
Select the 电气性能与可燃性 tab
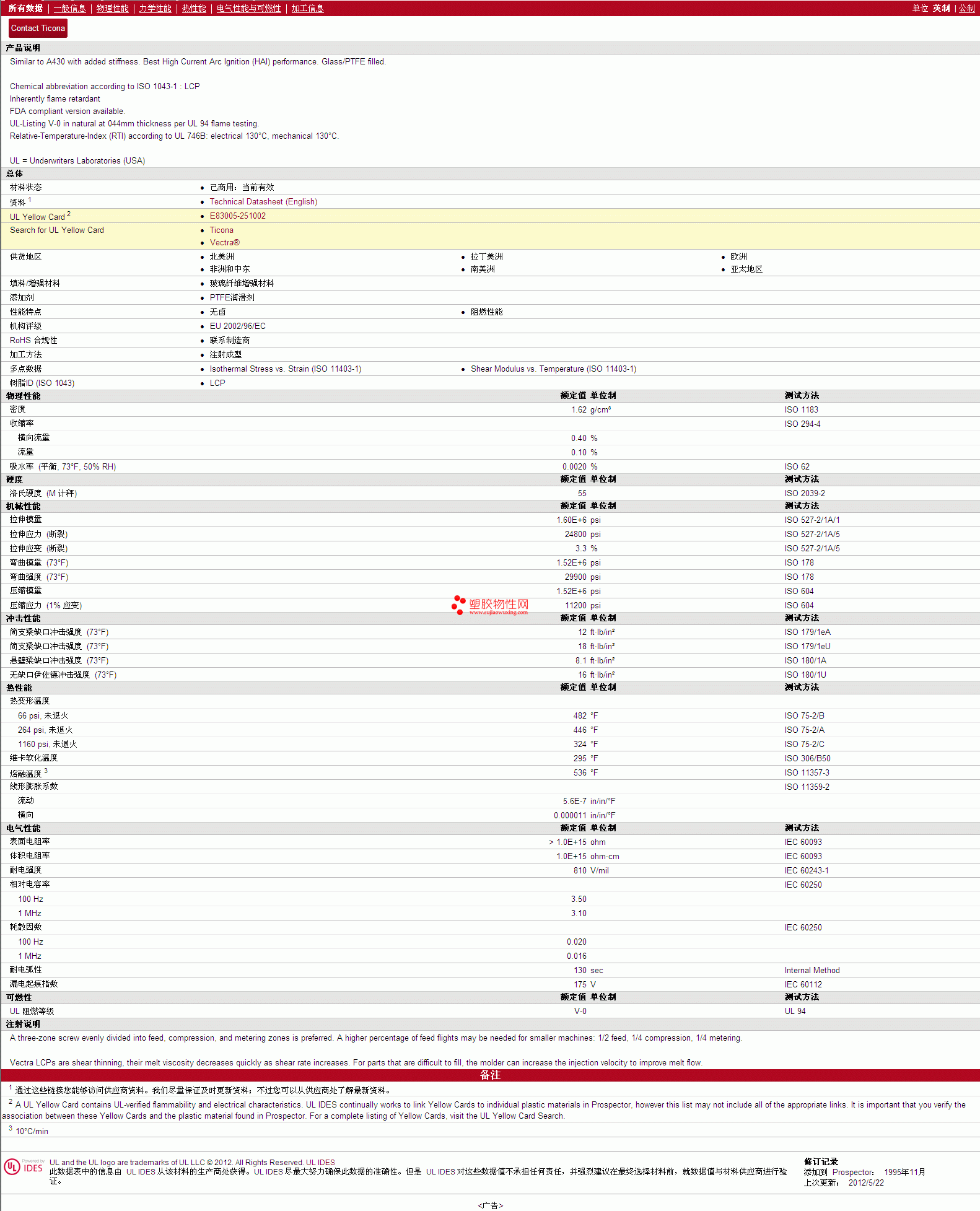(248, 8)
